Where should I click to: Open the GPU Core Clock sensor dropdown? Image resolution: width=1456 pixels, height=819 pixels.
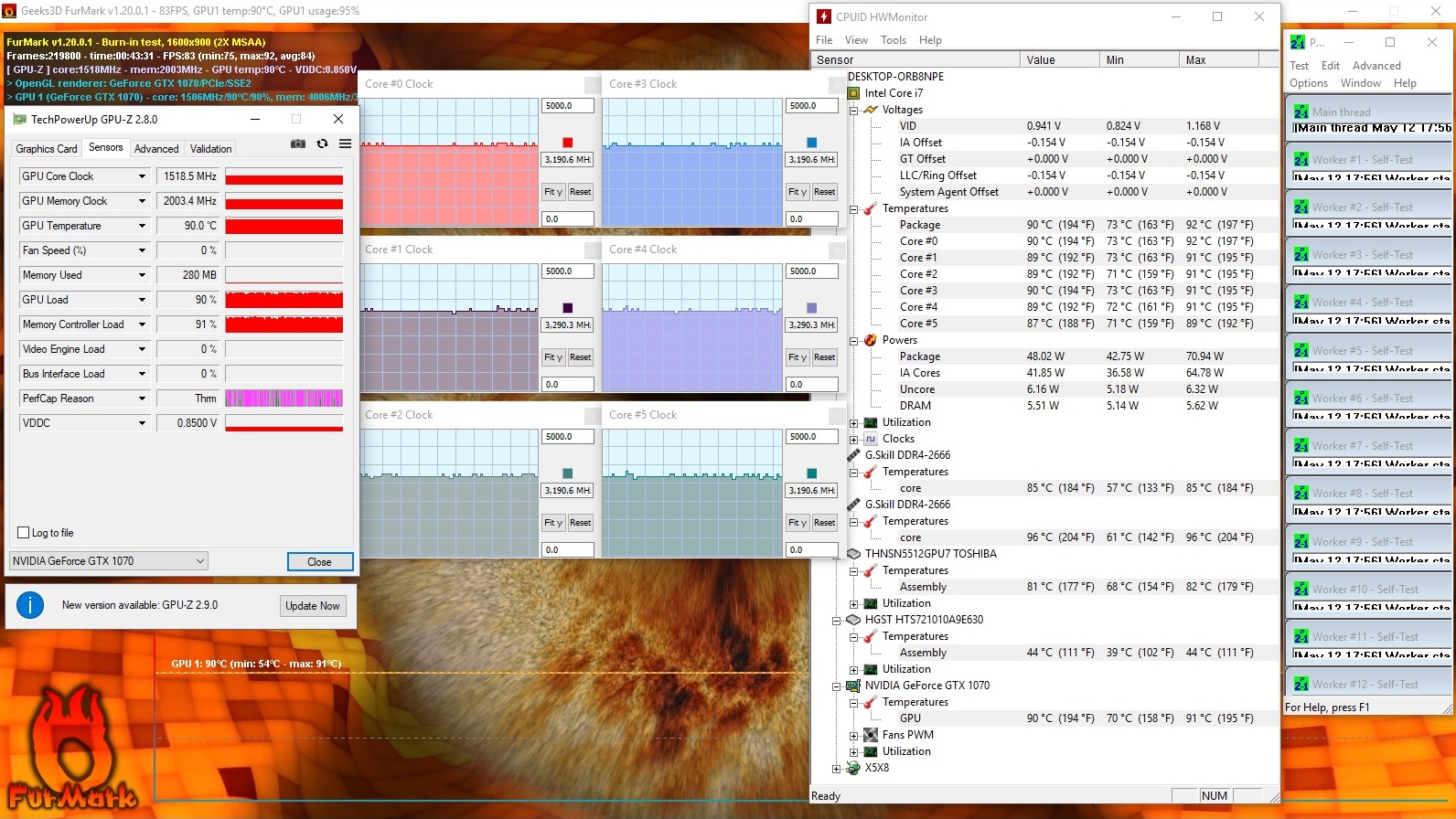pyautogui.click(x=142, y=176)
